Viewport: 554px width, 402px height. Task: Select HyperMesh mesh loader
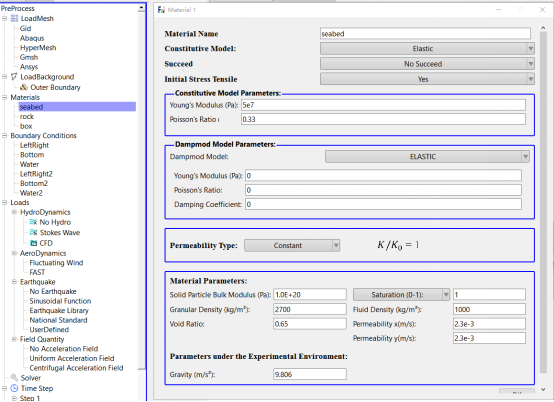tap(38, 47)
